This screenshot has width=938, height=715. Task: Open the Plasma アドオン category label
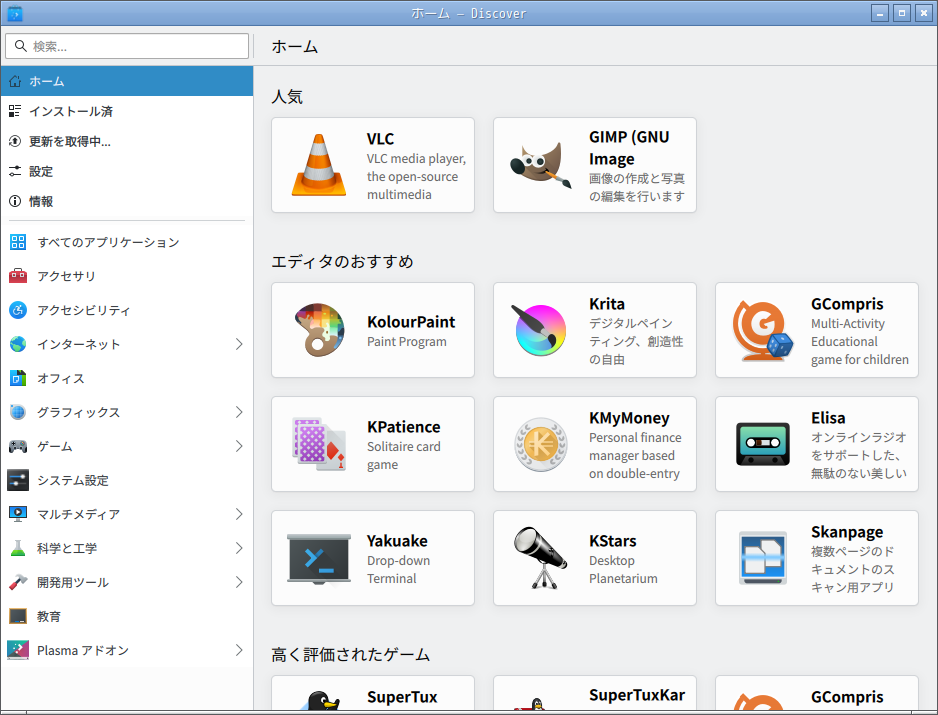(83, 650)
